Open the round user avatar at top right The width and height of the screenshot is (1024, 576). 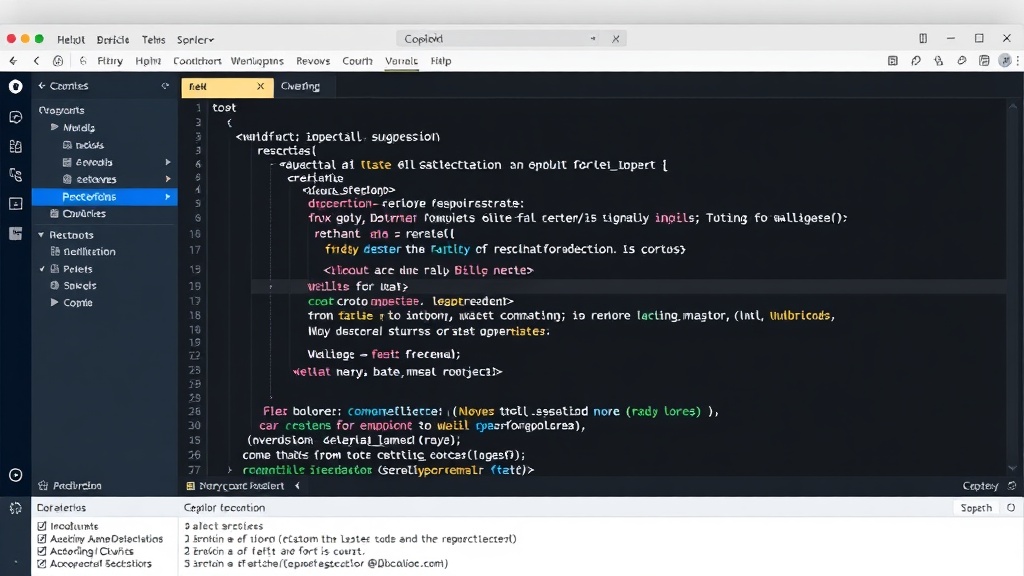1005,61
